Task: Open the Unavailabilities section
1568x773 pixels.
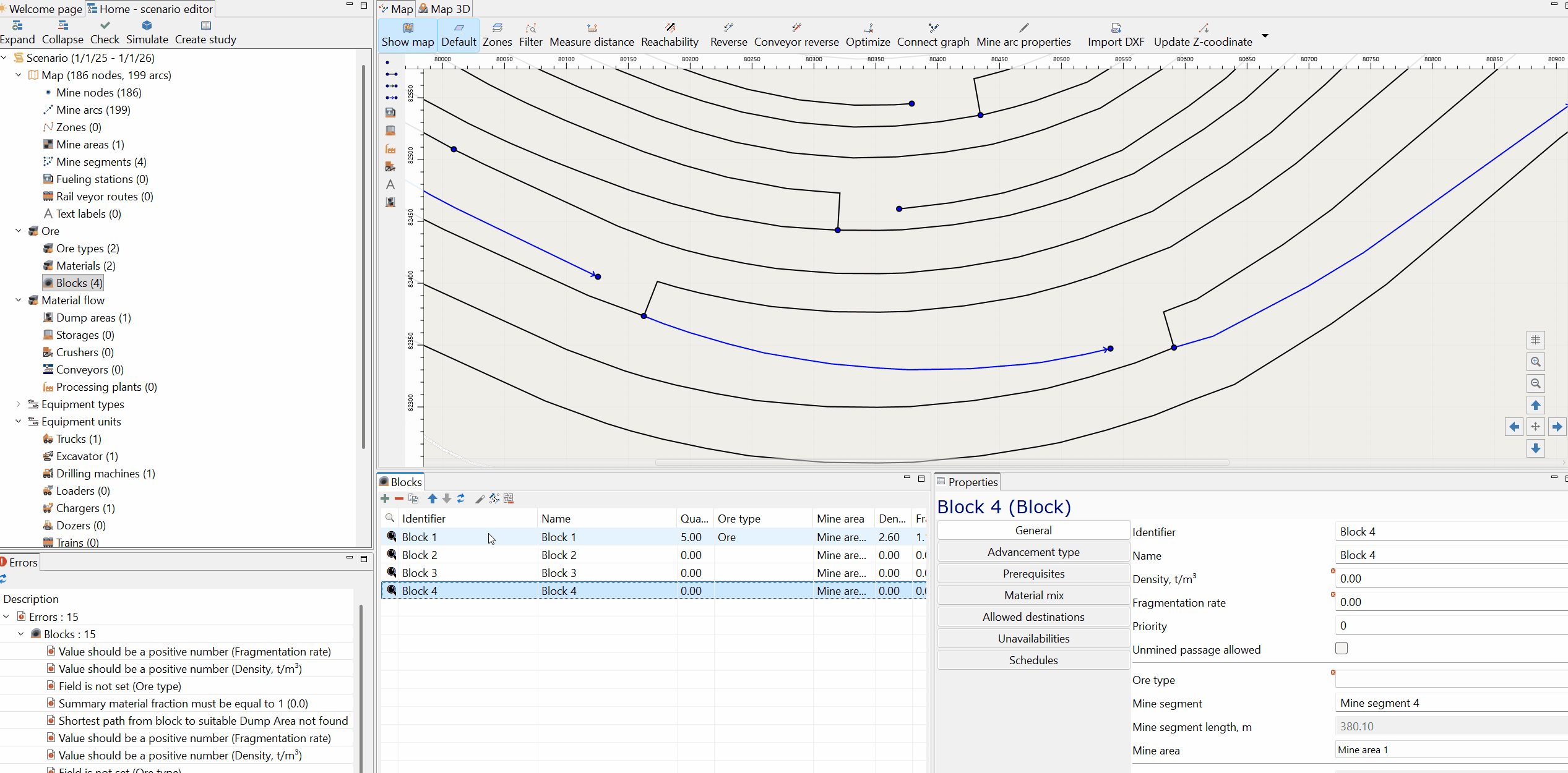Action: click(1033, 638)
